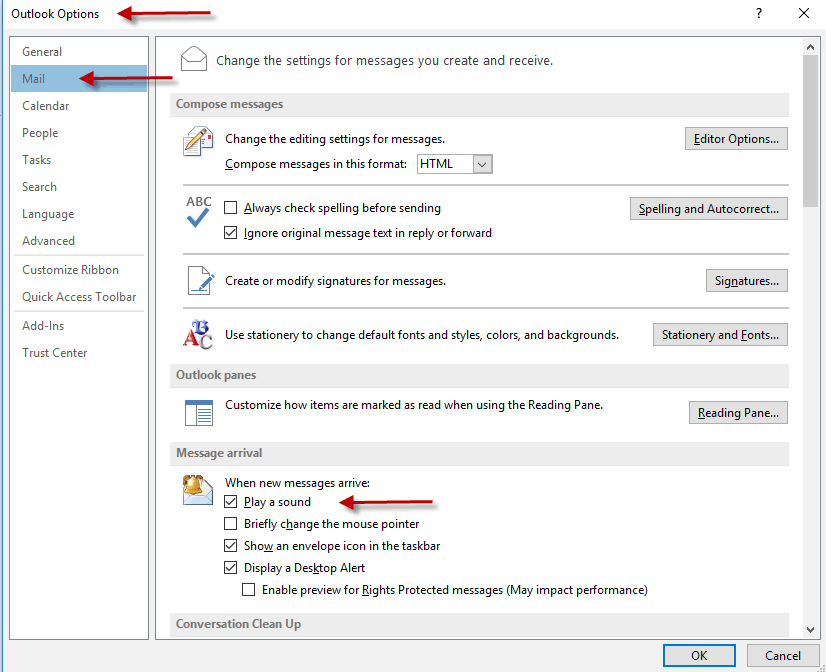Viewport: 826px width, 672px height.
Task: Select the General category
Action: pyautogui.click(x=79, y=52)
